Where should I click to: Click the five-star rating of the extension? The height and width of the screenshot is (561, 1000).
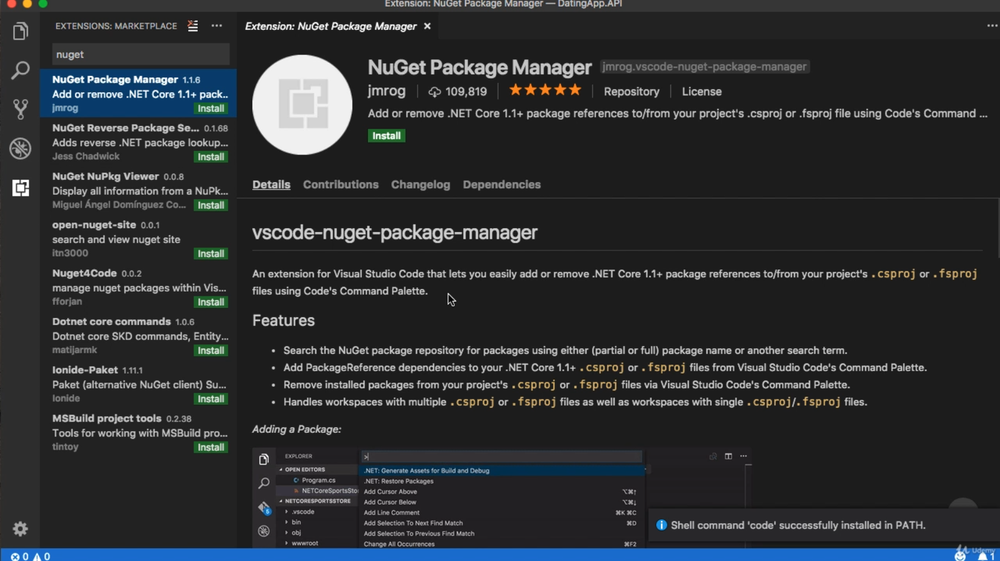pos(545,91)
